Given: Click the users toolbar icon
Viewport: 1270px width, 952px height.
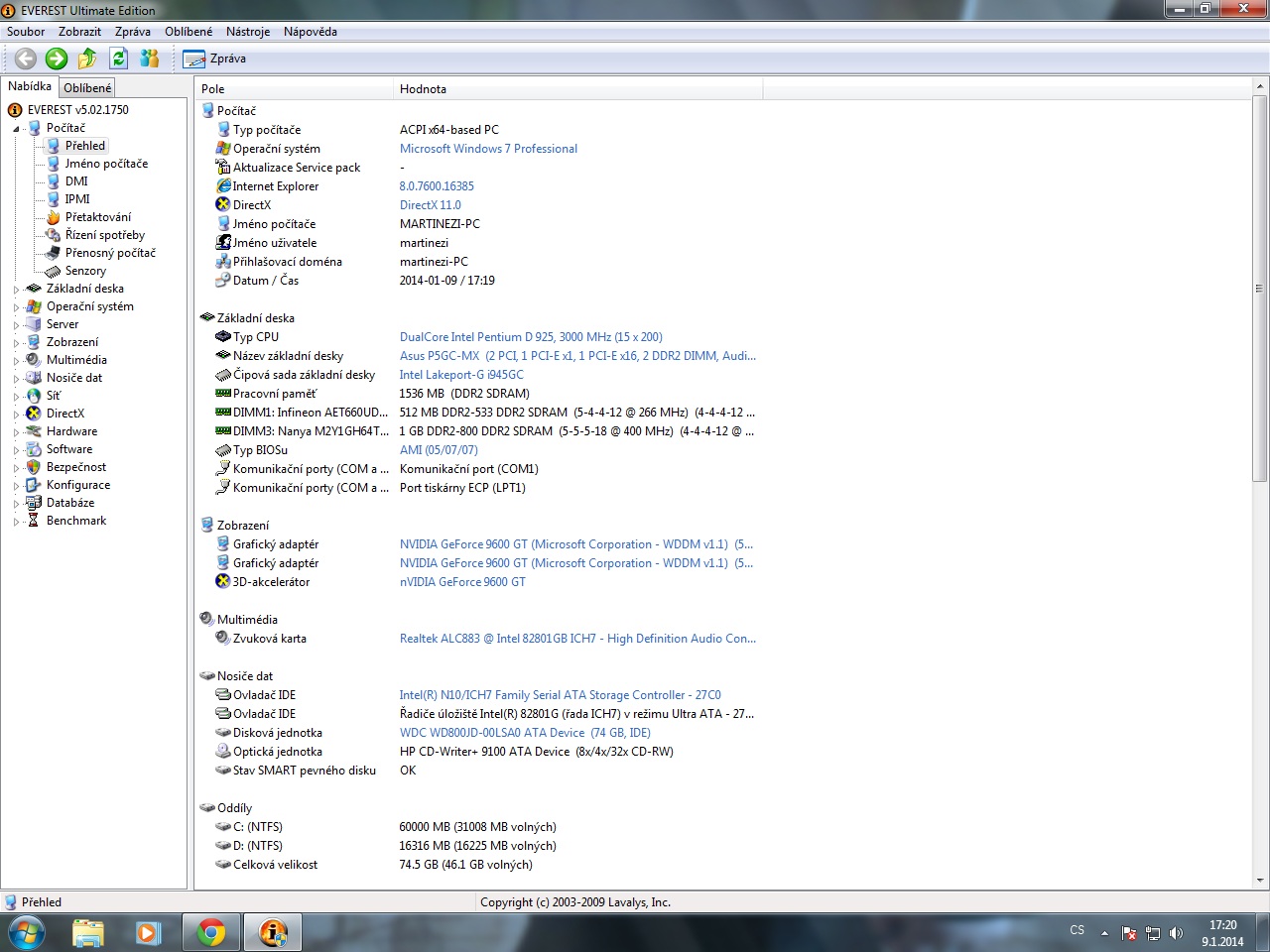Looking at the screenshot, I should point(150,59).
